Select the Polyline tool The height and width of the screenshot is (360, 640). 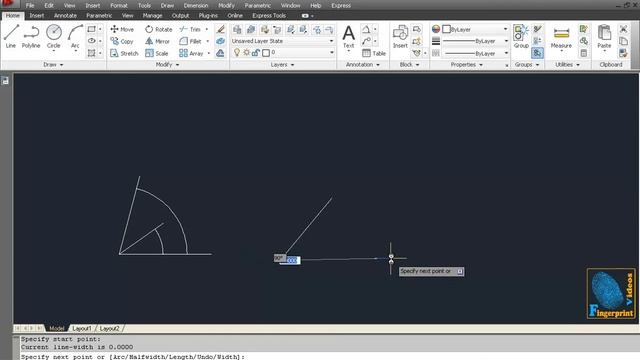click(x=31, y=36)
